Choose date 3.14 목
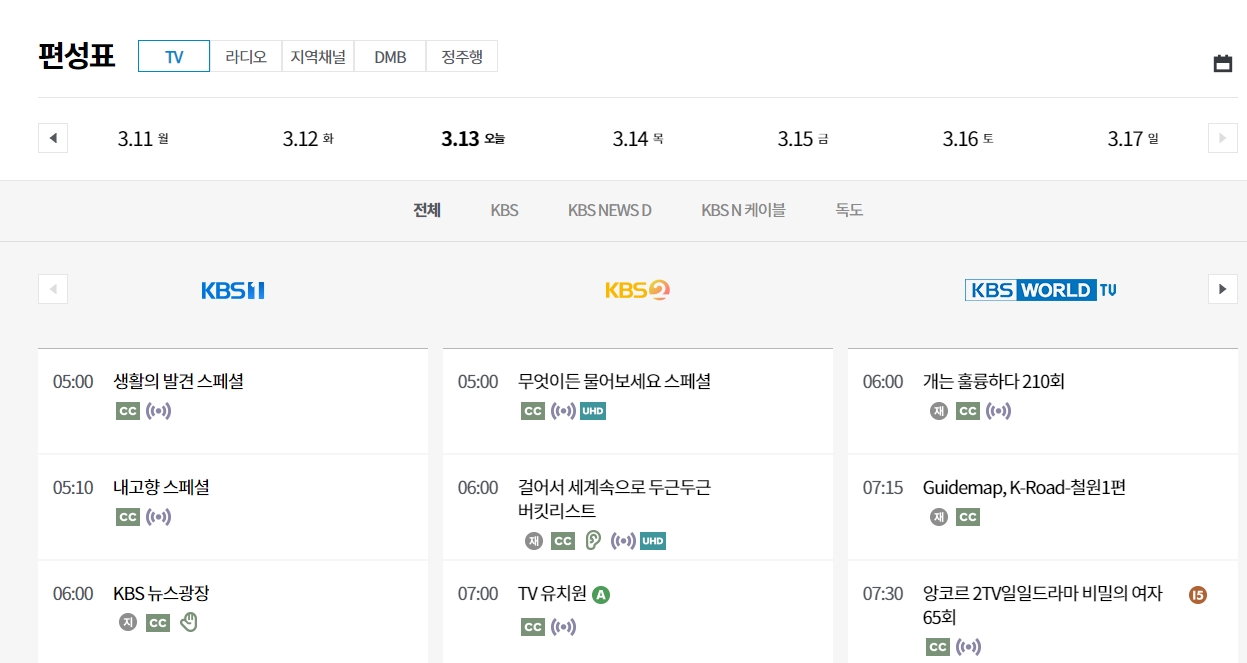The image size is (1247, 663). 638,139
